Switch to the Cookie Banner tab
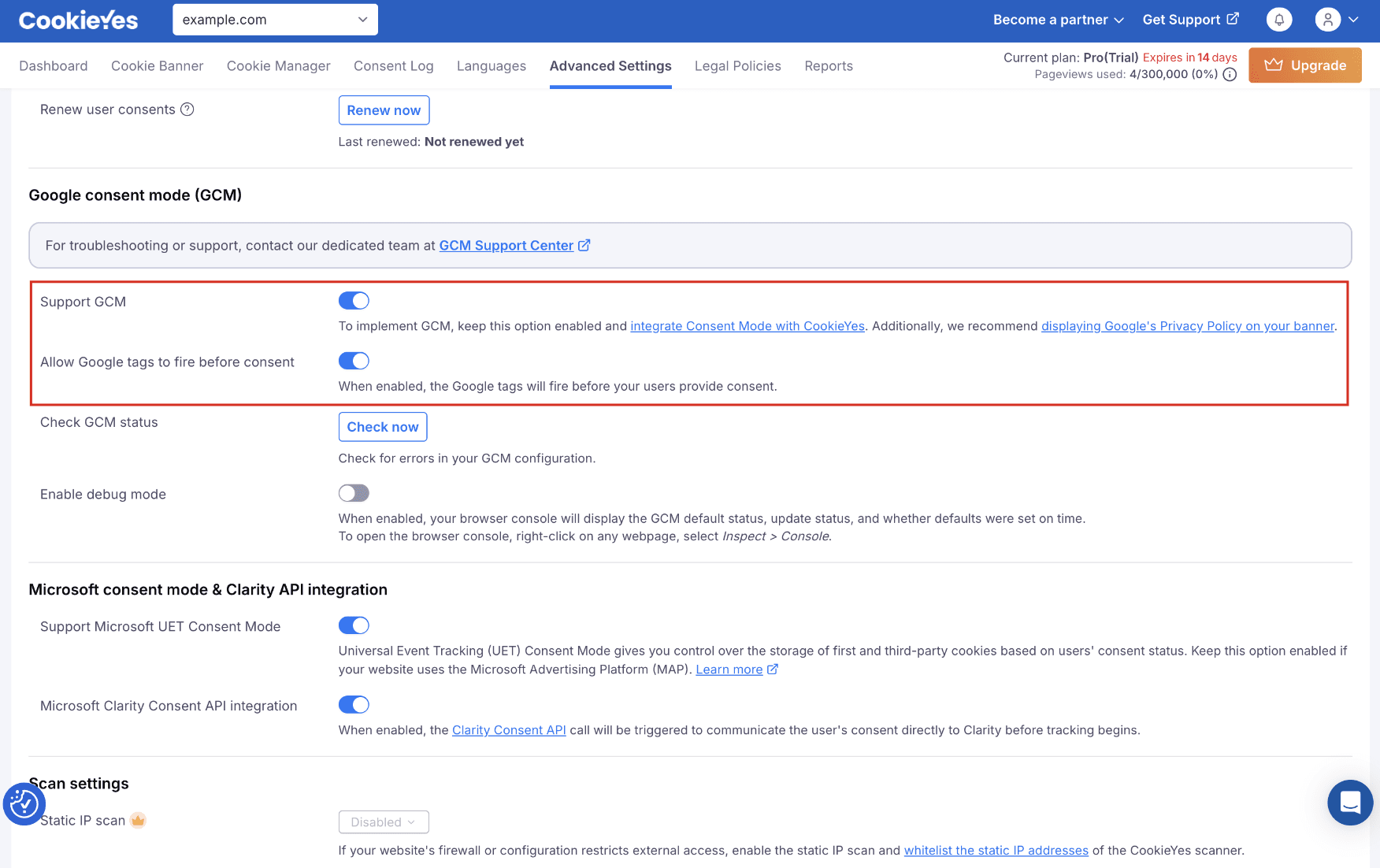The height and width of the screenshot is (868, 1380). click(158, 66)
